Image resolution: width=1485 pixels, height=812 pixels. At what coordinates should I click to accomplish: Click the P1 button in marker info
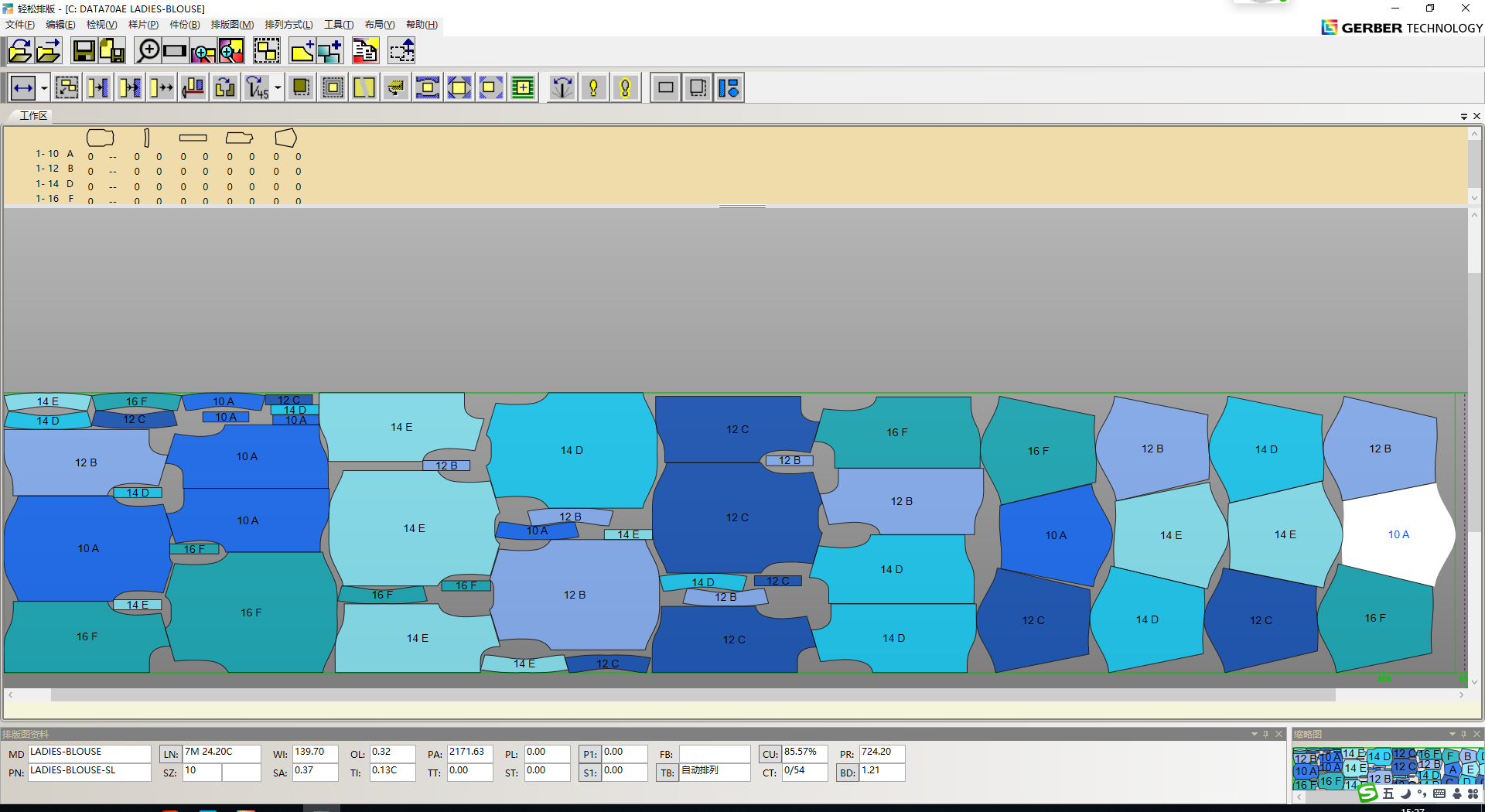590,754
